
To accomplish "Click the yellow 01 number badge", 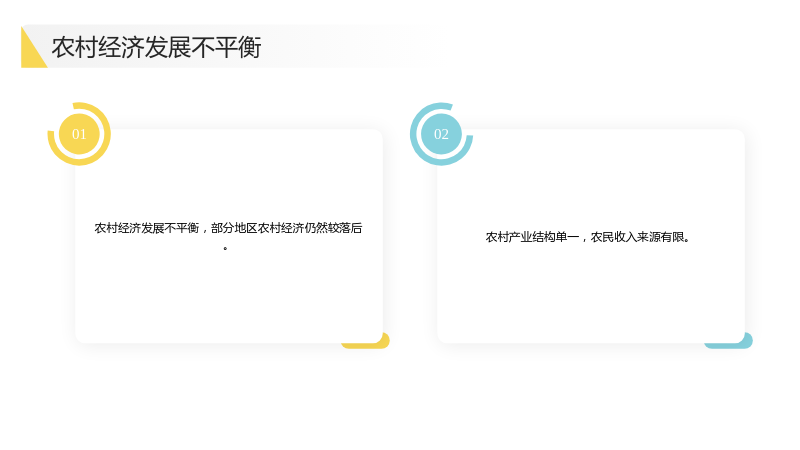I will point(79,134).
